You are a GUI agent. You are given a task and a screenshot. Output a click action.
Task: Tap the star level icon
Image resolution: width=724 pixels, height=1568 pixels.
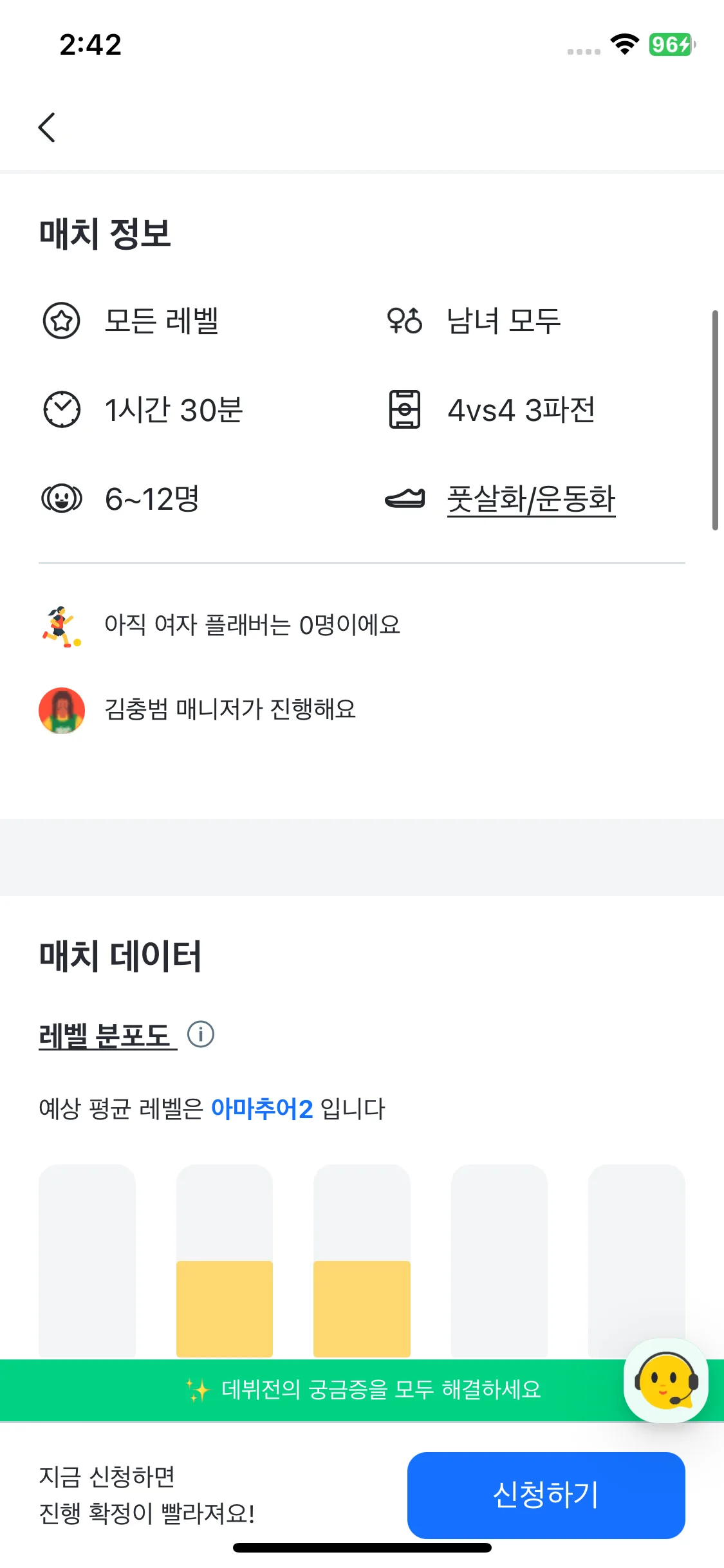tap(61, 321)
